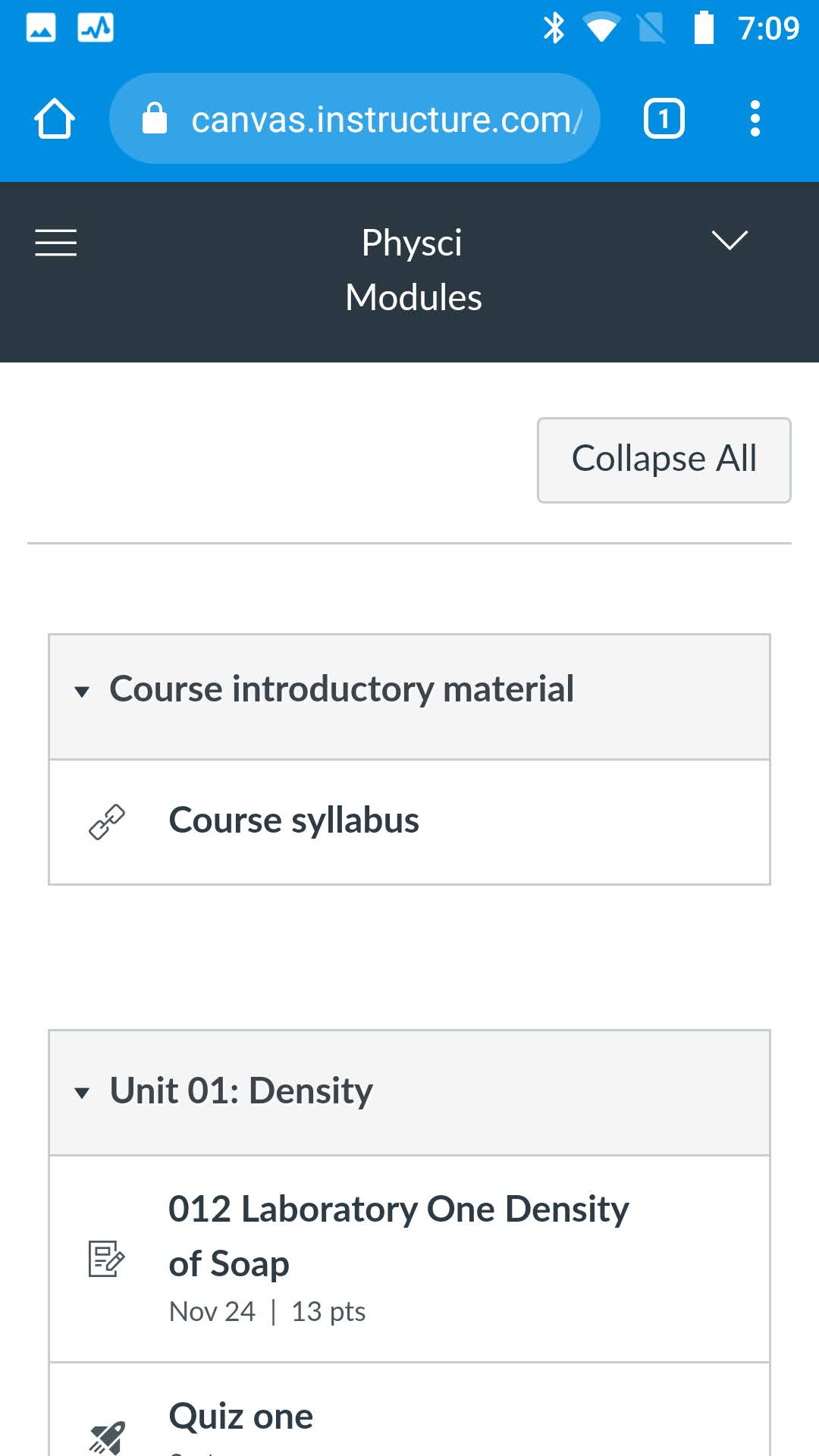Collapse the Unit 01: Density module
This screenshot has height=1456, width=819.
coord(82,1093)
